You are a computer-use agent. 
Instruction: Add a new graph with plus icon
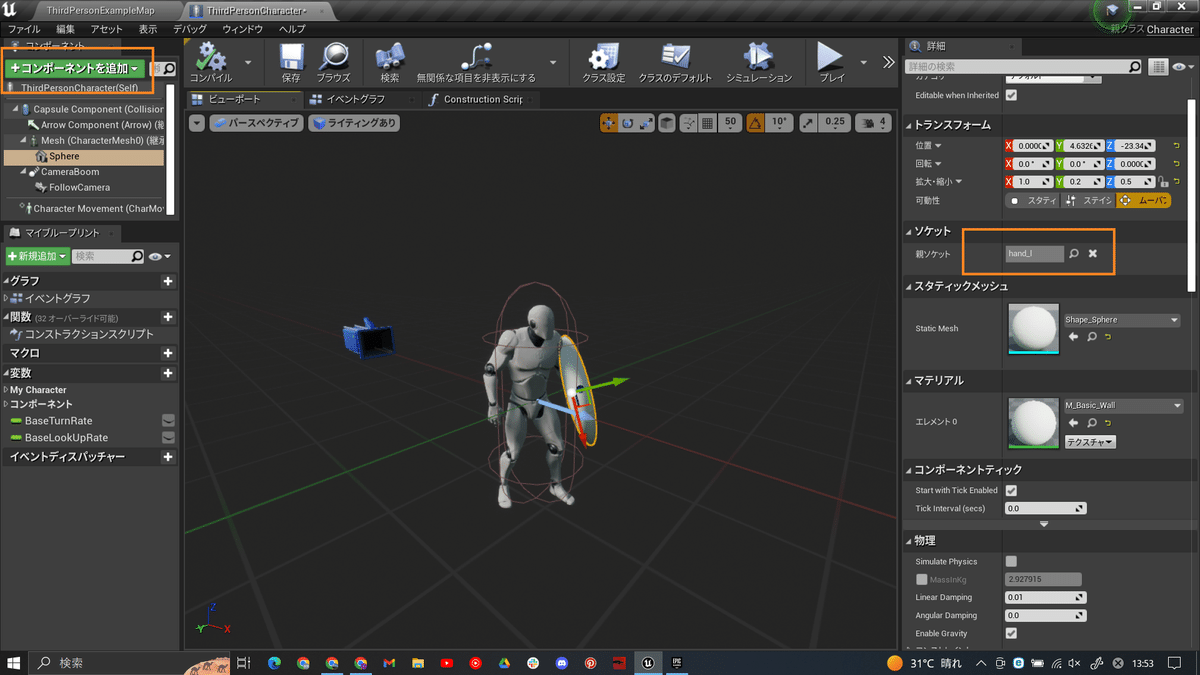tap(168, 282)
